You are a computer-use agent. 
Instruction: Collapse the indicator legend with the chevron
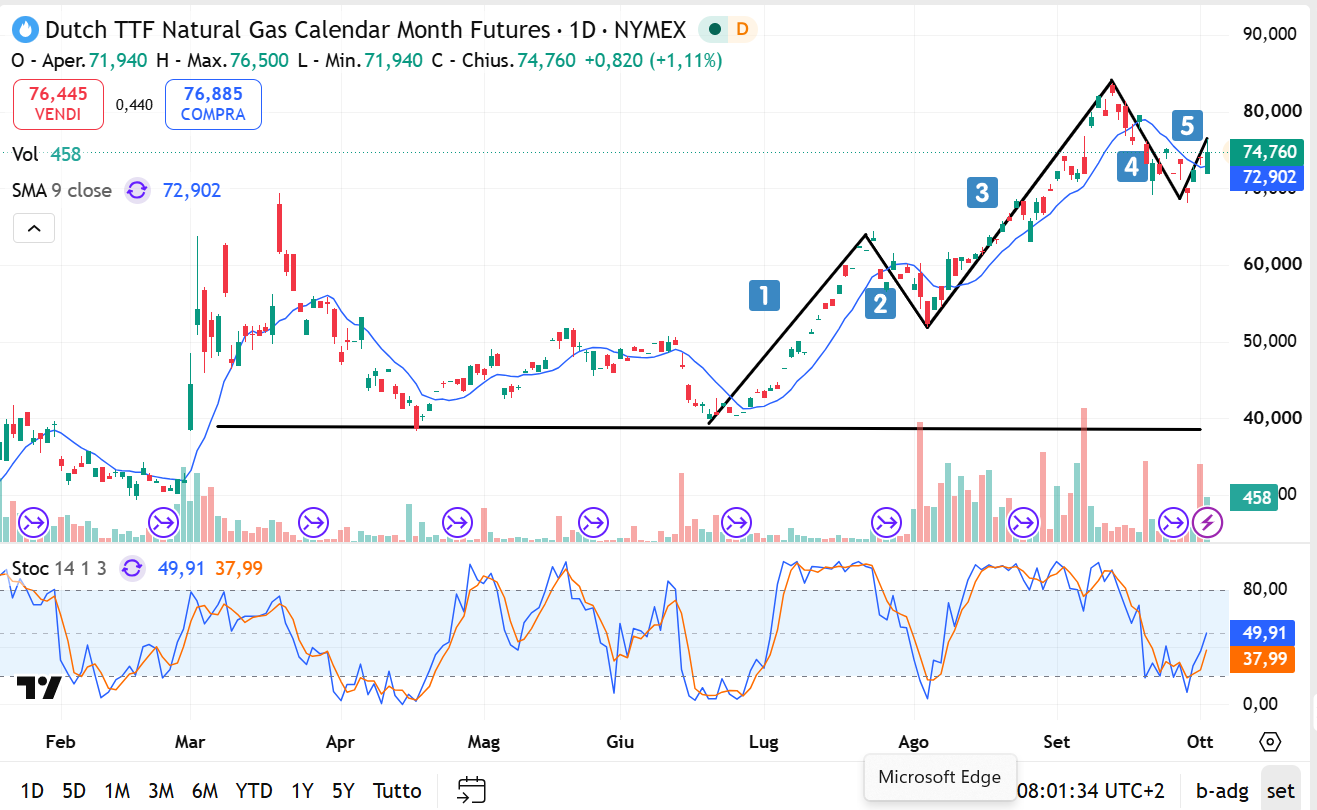pyautogui.click(x=34, y=229)
